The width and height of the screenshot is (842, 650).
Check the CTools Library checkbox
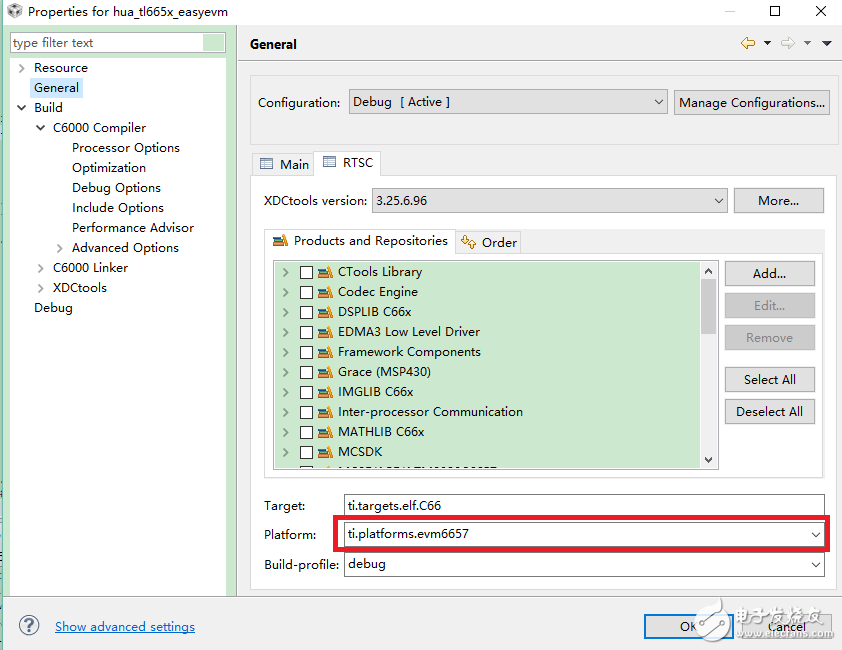coord(306,272)
